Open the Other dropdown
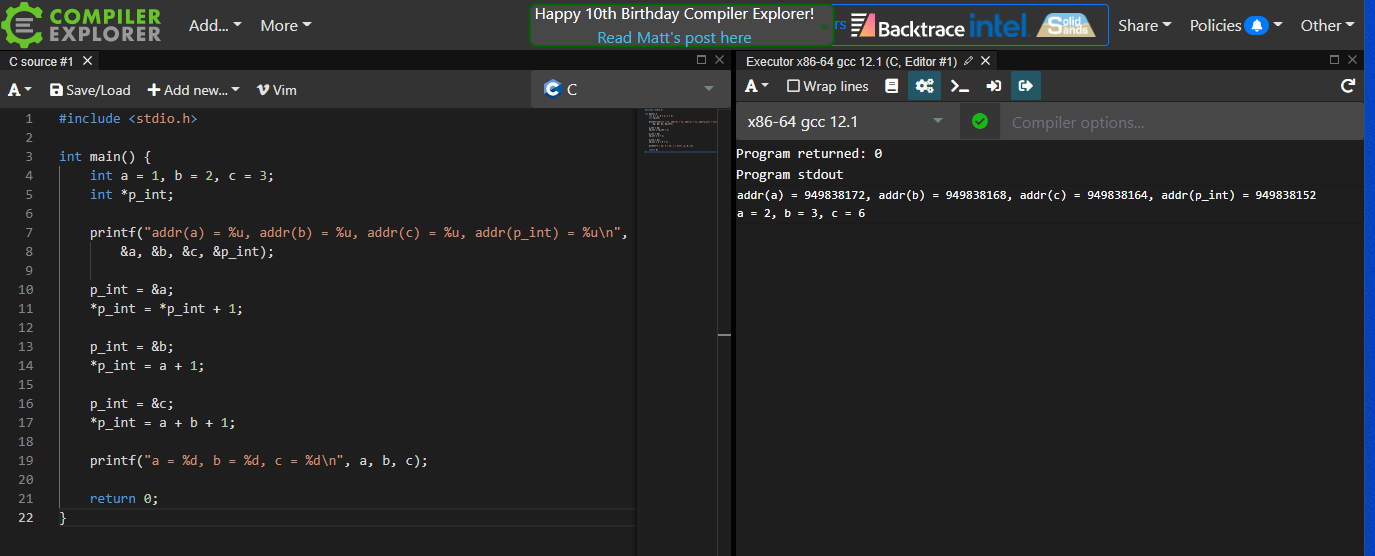The height and width of the screenshot is (556, 1375). [1328, 25]
